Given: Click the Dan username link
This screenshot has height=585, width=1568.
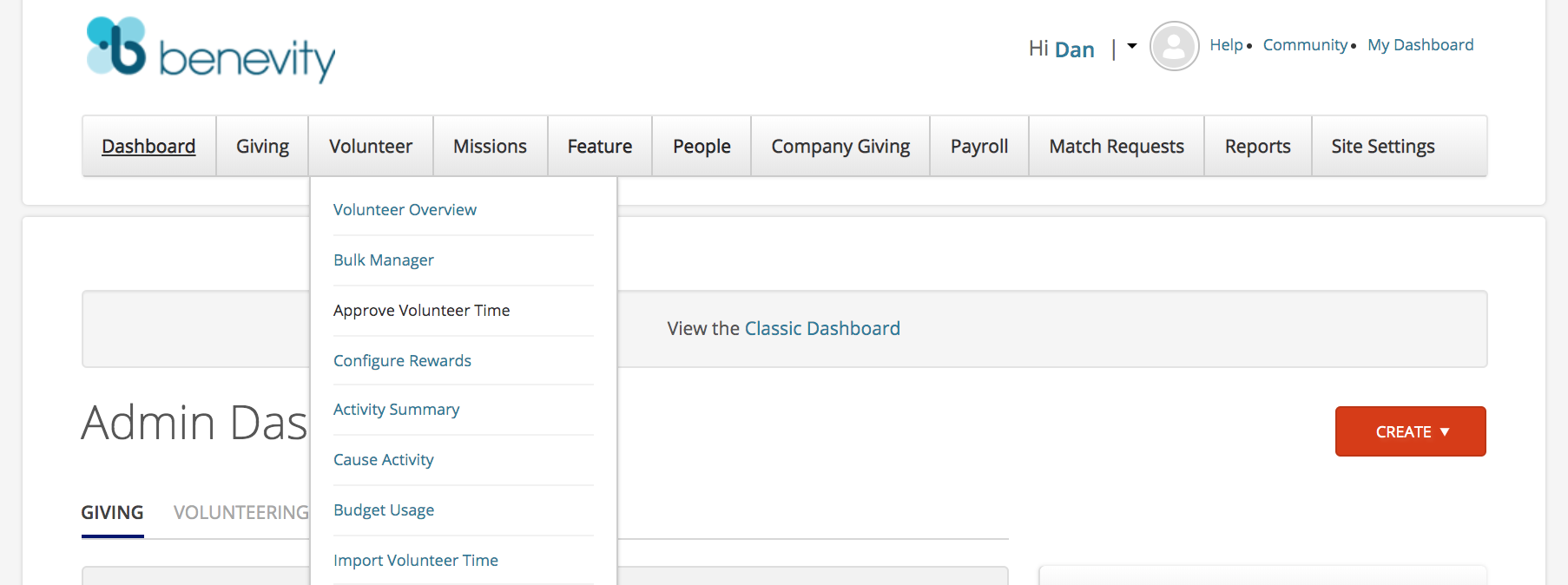Looking at the screenshot, I should [1074, 49].
